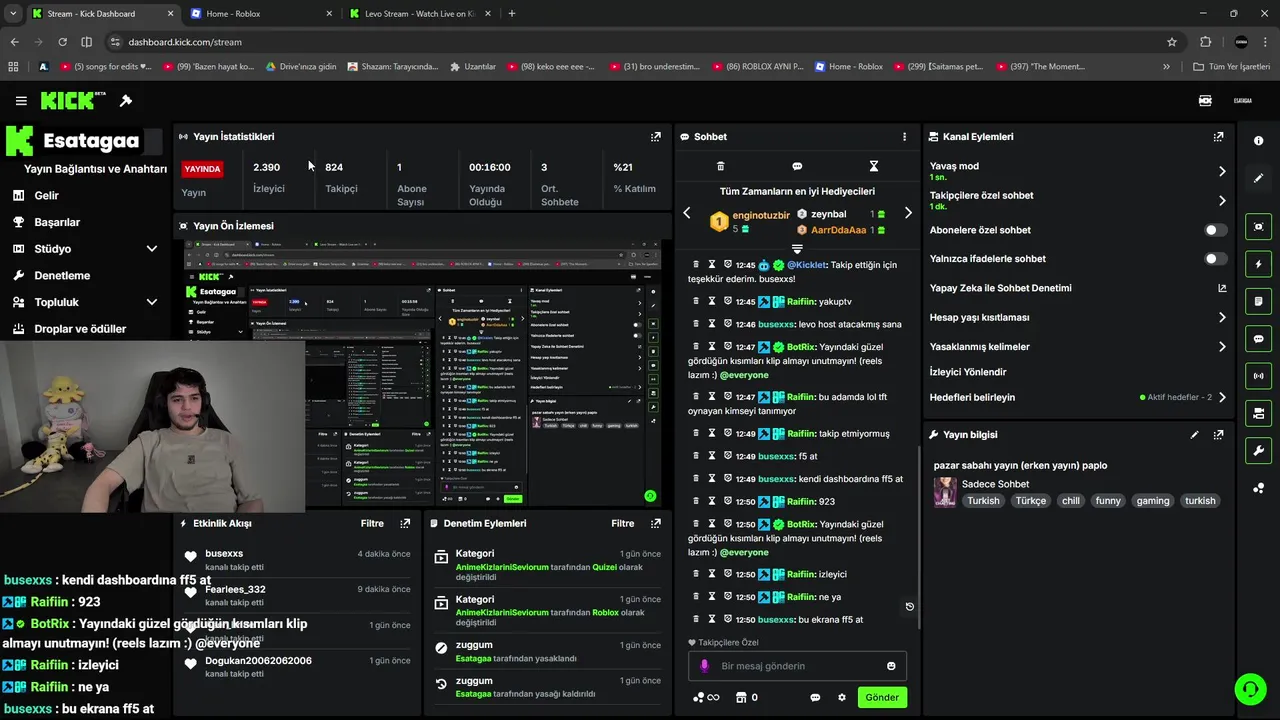Toggle Abonelere özel sohbet switch
Viewport: 1280px width, 720px height.
click(1215, 230)
